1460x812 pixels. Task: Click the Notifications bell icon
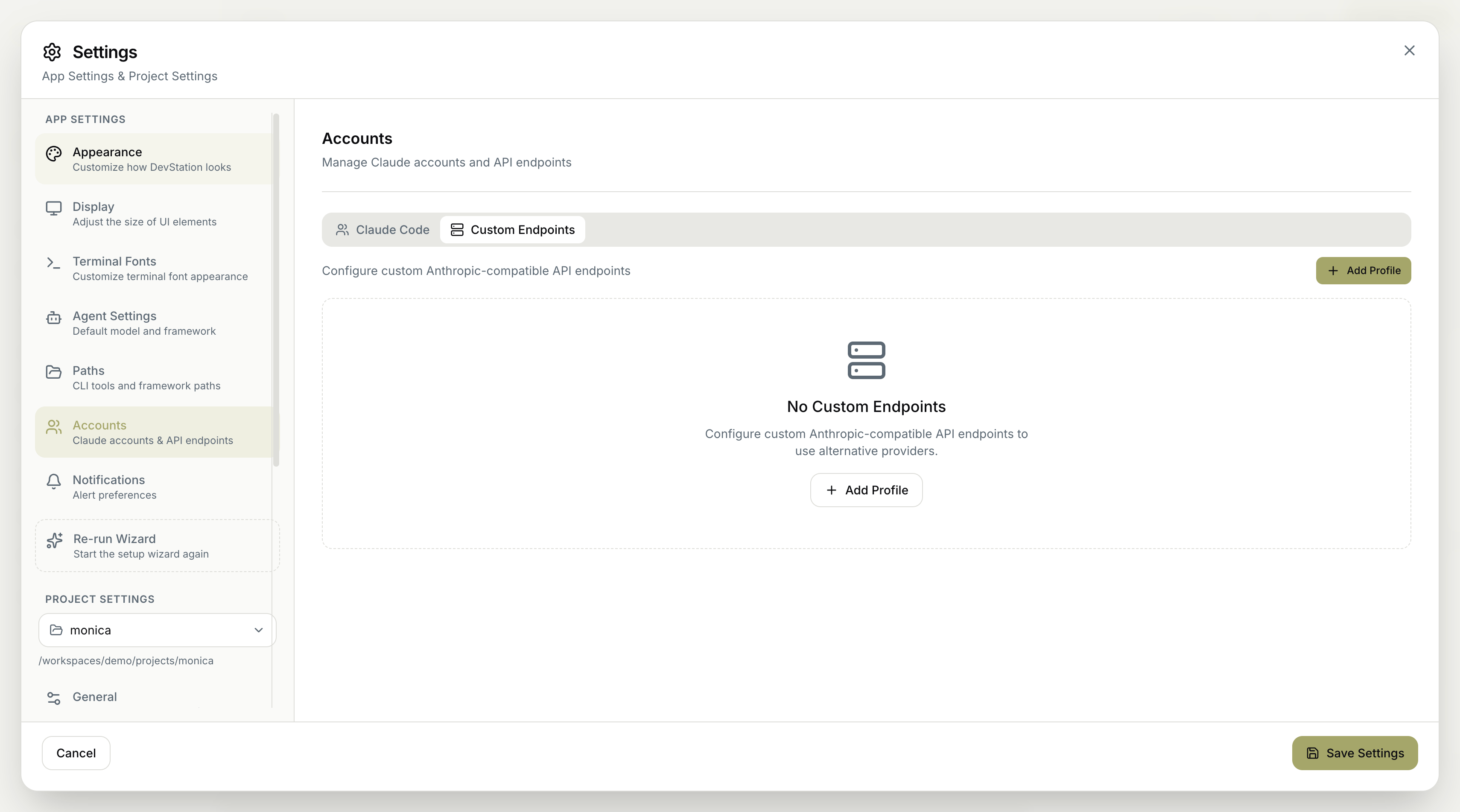(x=54, y=482)
